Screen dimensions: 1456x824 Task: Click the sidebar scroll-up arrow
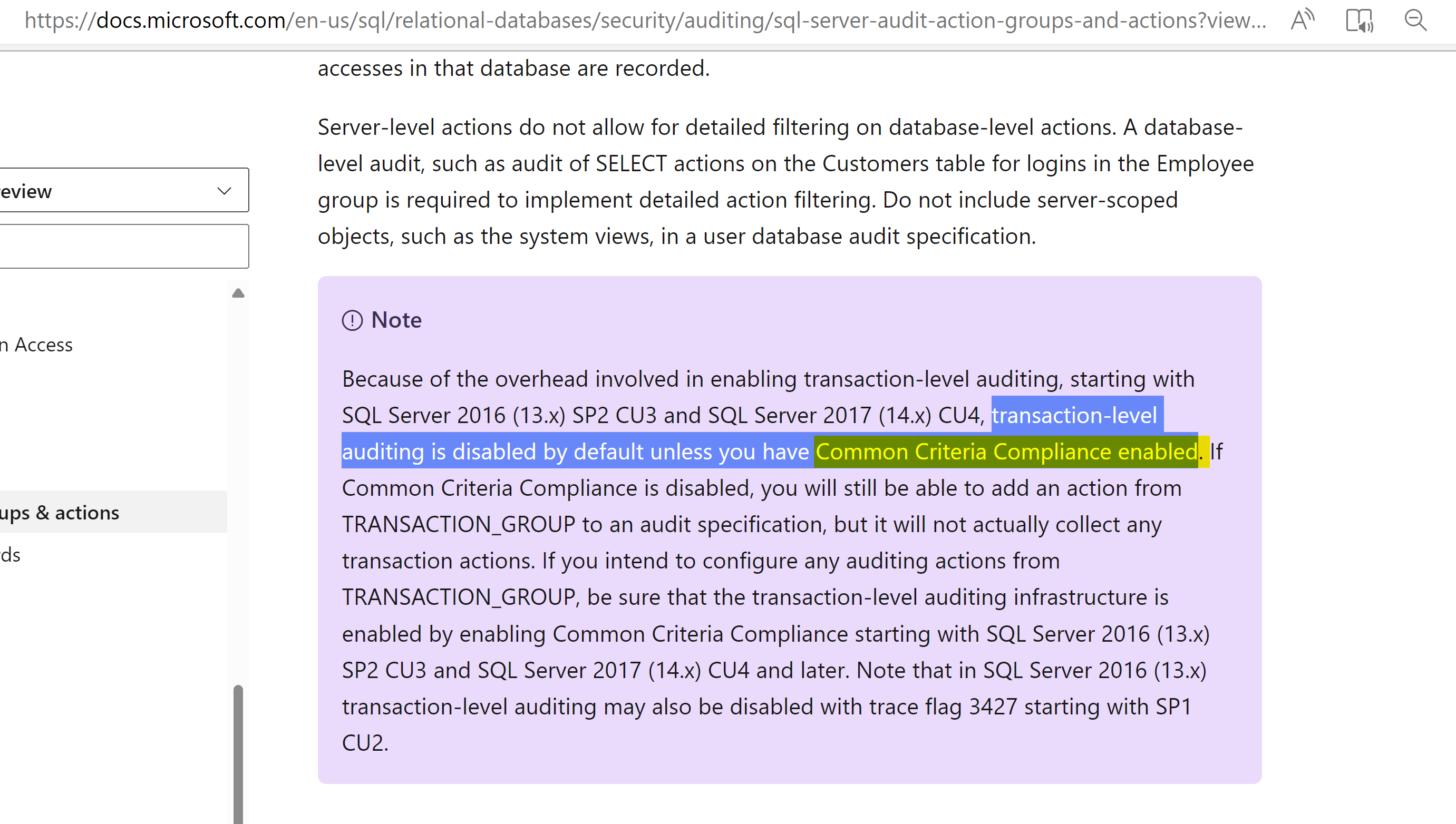[x=238, y=293]
